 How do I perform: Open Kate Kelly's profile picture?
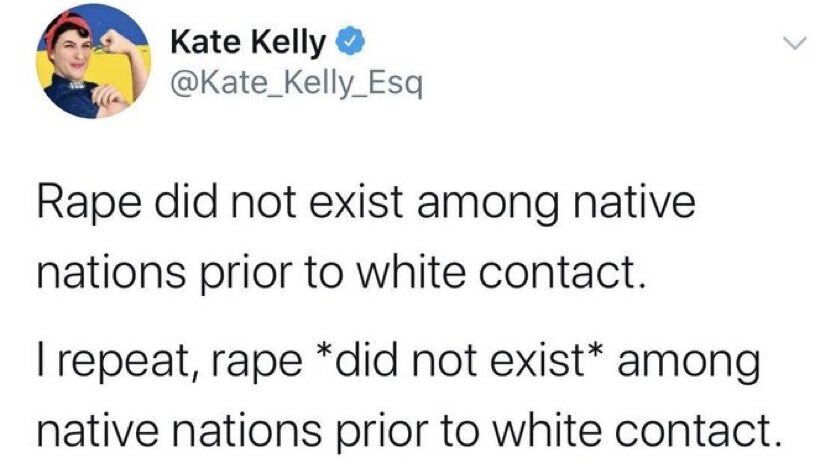pos(92,61)
